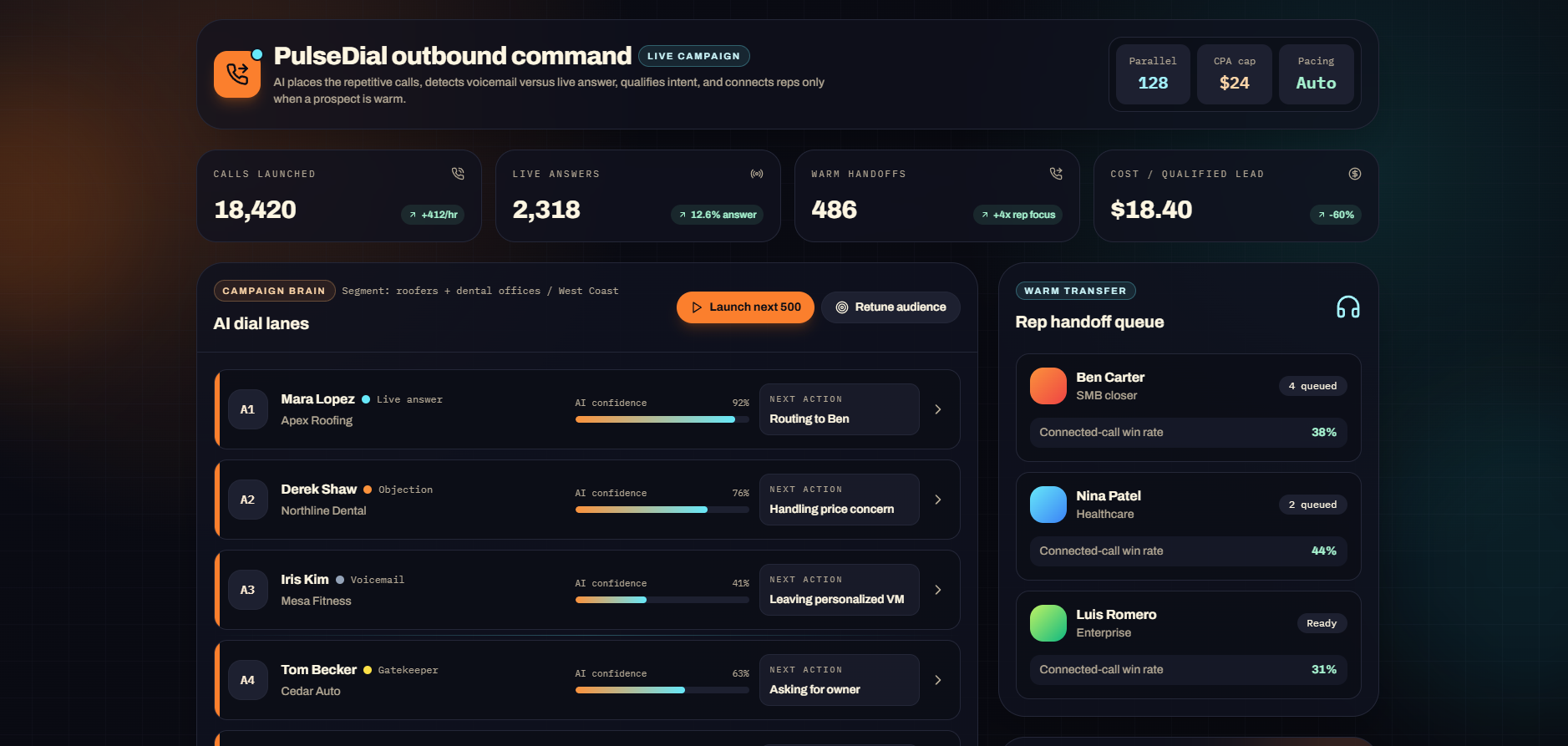Click the 'Iris Kim' name

tap(305, 580)
